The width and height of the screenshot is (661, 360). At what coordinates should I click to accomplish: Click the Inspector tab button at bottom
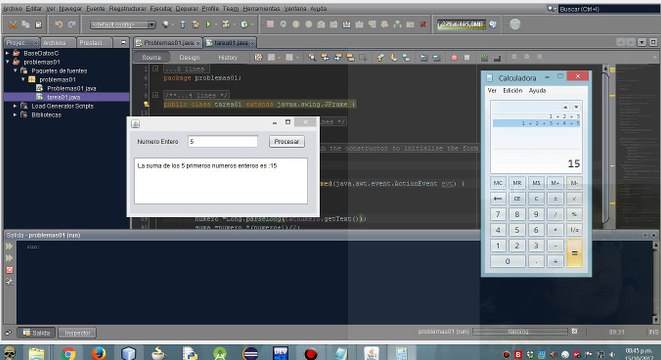(x=78, y=333)
